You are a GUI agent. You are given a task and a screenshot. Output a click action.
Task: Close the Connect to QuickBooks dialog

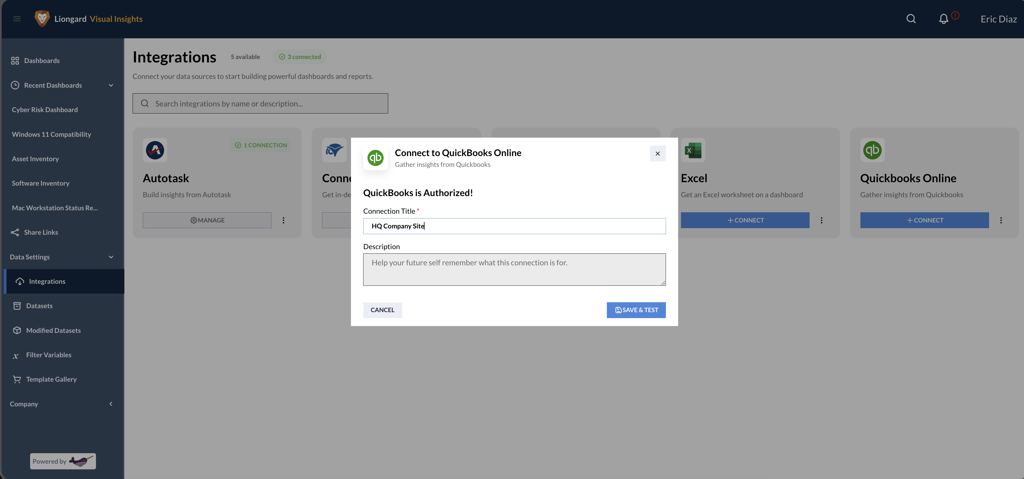point(658,154)
